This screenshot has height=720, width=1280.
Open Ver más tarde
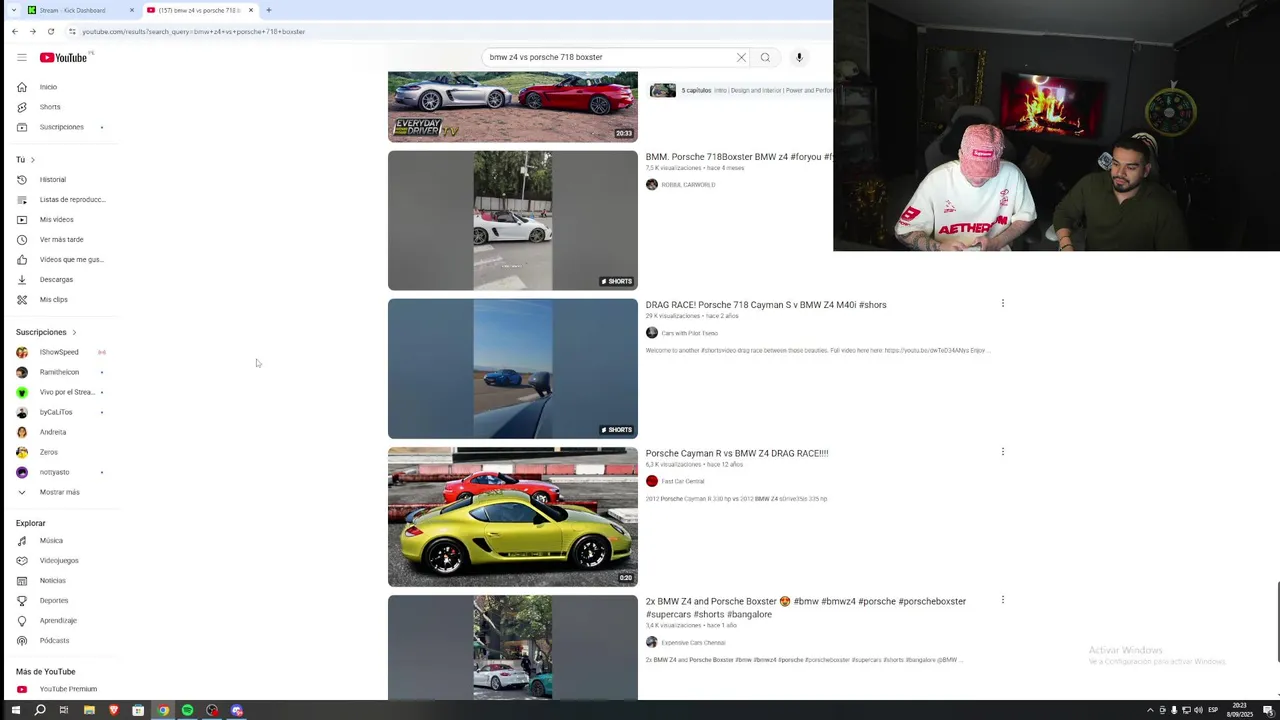pos(60,240)
